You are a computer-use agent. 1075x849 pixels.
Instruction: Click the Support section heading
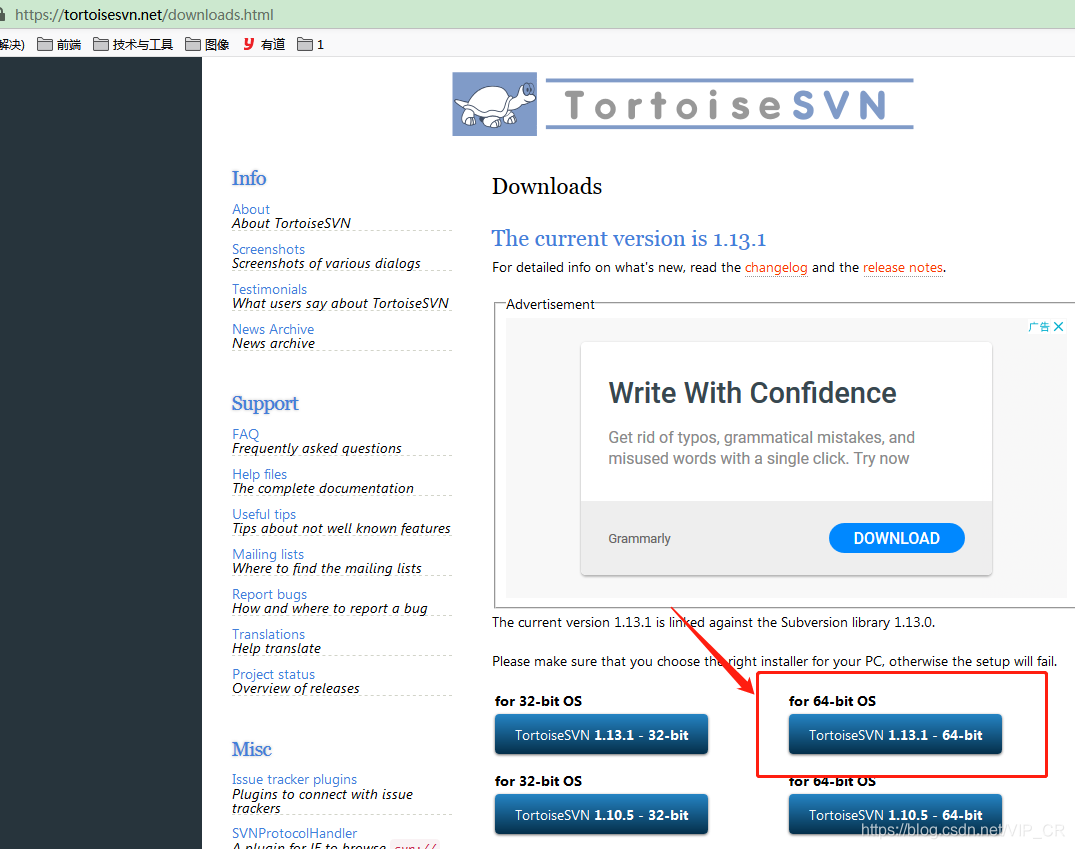[x=265, y=403]
